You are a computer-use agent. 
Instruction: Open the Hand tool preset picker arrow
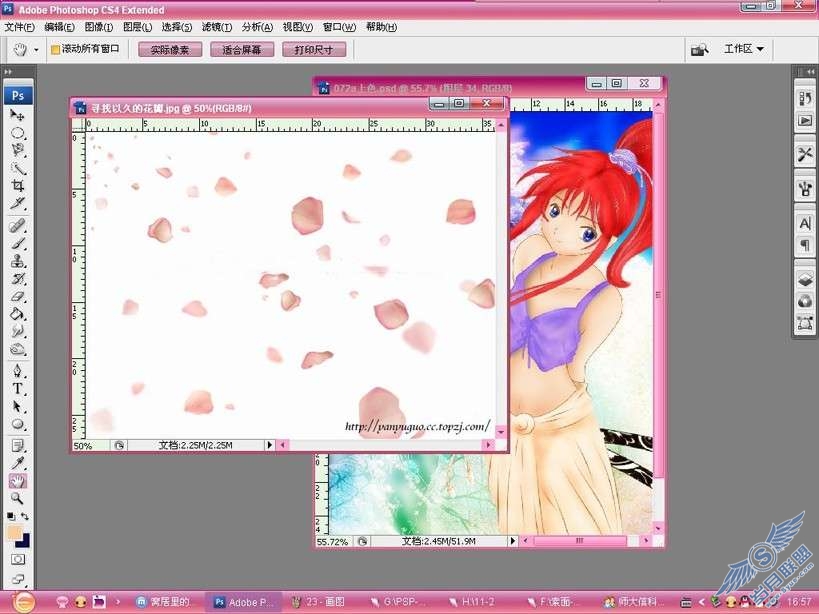[36, 50]
